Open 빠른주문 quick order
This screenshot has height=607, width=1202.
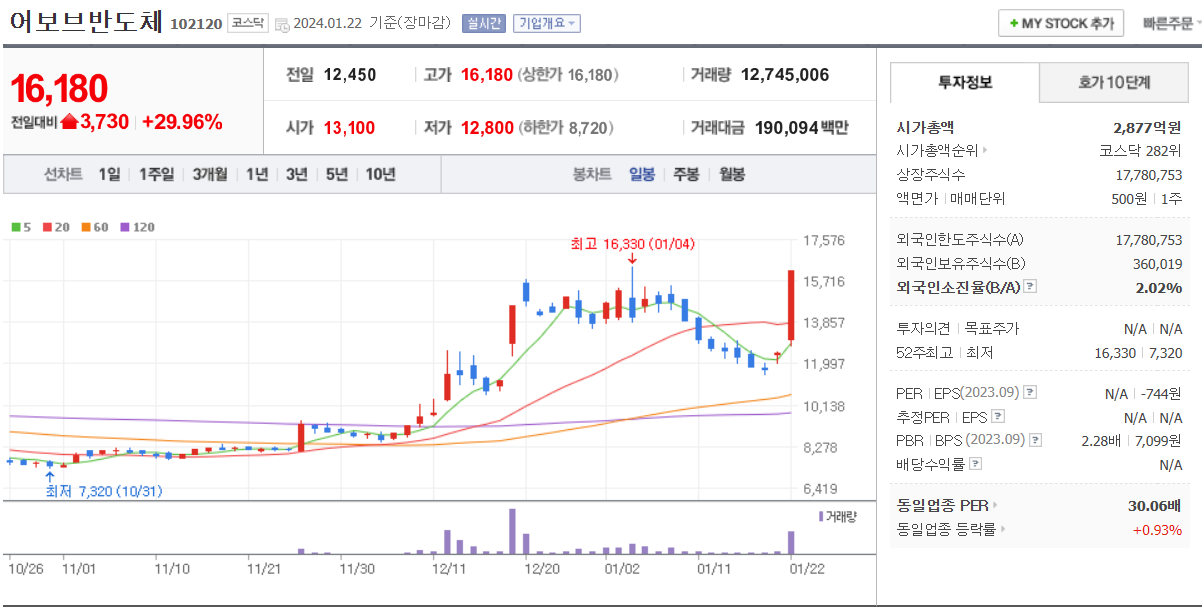(1170, 23)
